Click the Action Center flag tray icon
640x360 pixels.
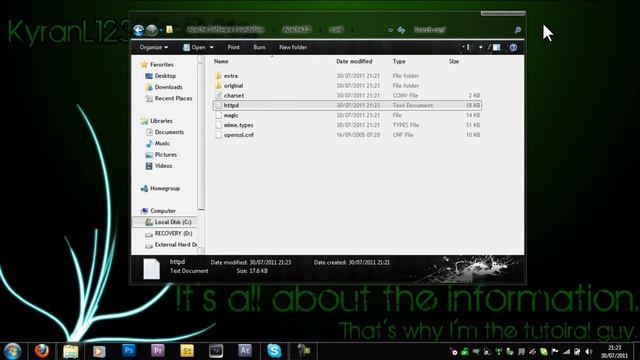pyautogui.click(x=555, y=351)
